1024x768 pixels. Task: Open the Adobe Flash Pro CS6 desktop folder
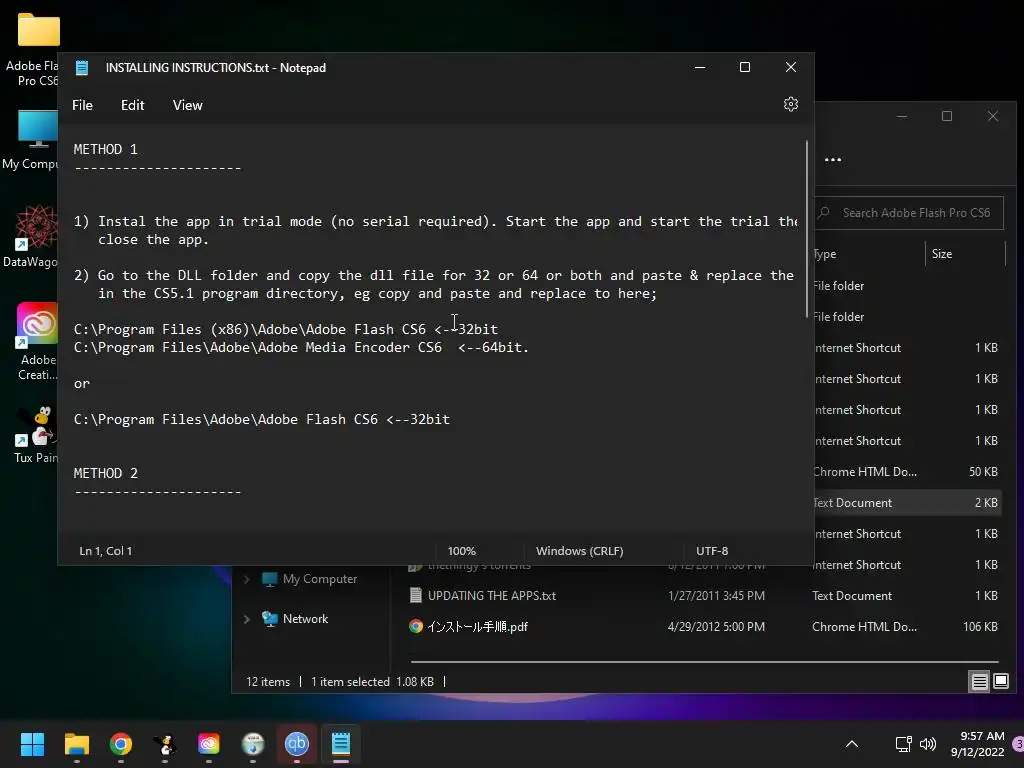tap(36, 49)
